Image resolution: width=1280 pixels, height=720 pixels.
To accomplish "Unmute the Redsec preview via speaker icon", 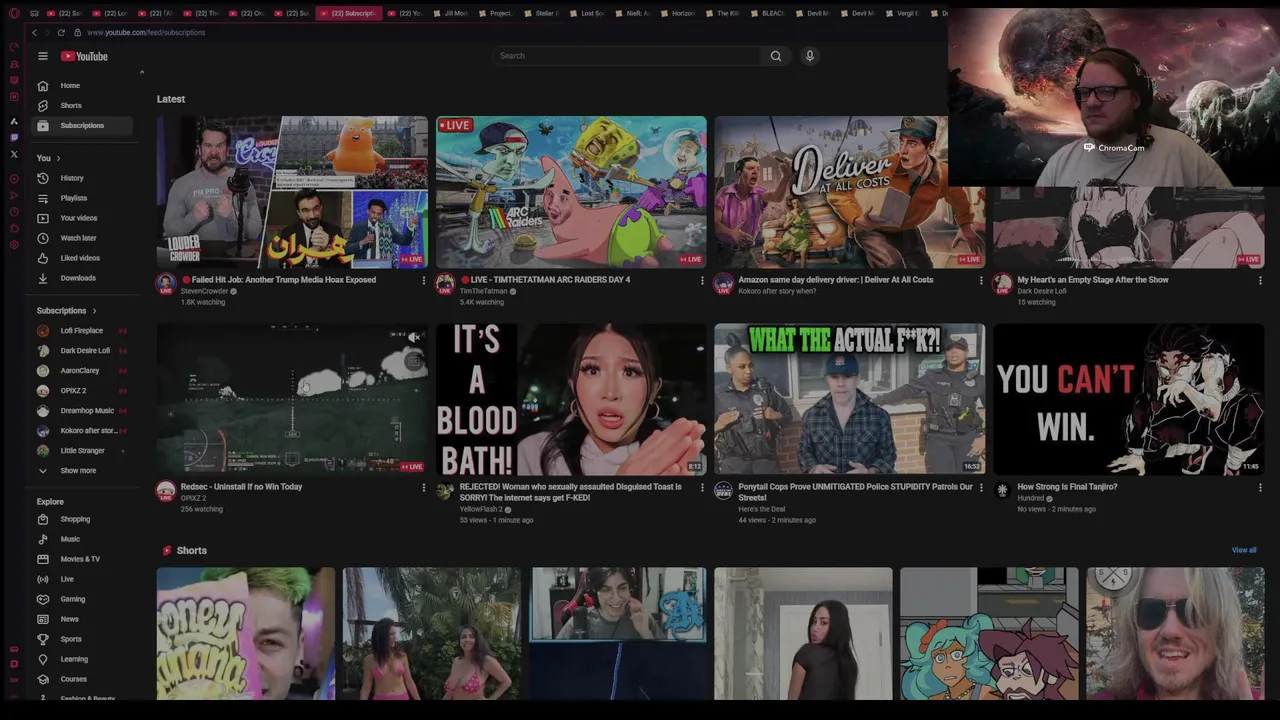I will [x=414, y=338].
